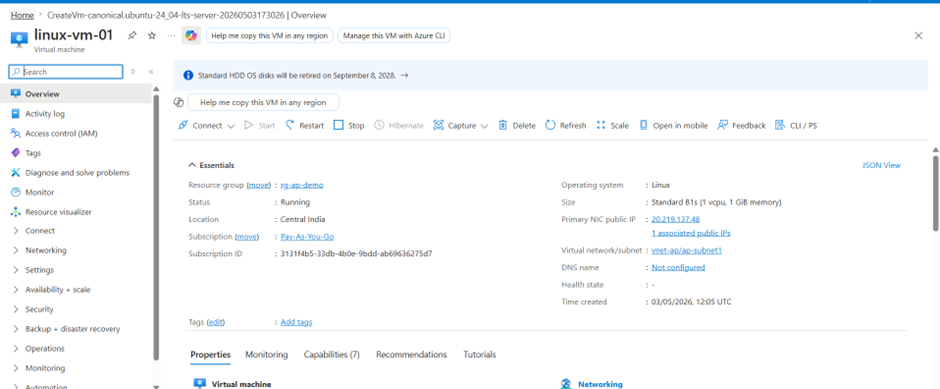Select the Properties tab
The width and height of the screenshot is (940, 389).
(210, 355)
